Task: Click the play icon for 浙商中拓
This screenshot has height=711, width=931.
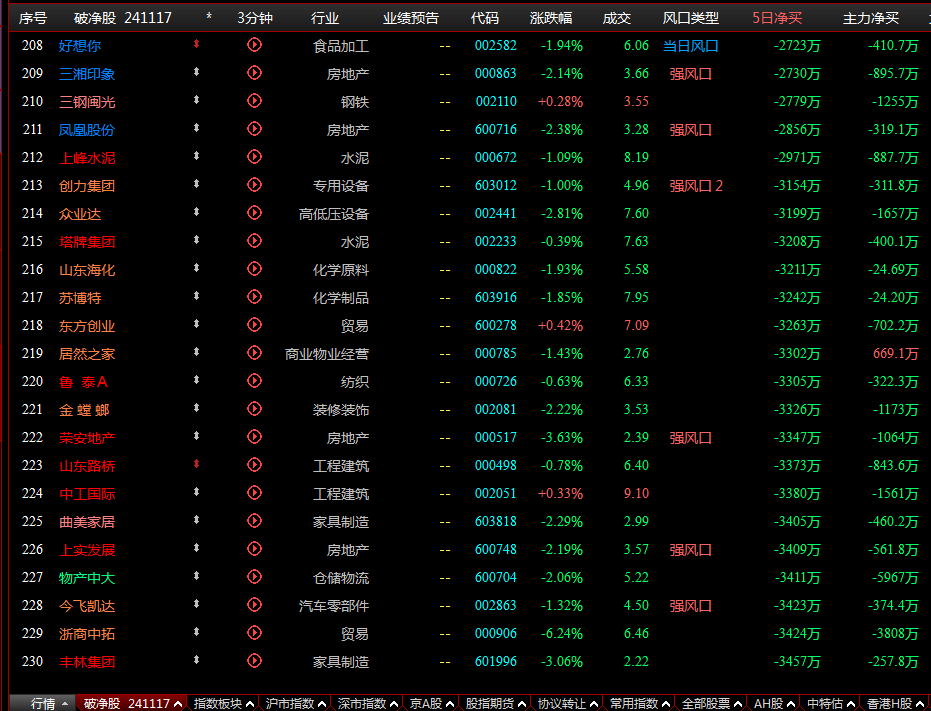Action: pyautogui.click(x=254, y=633)
